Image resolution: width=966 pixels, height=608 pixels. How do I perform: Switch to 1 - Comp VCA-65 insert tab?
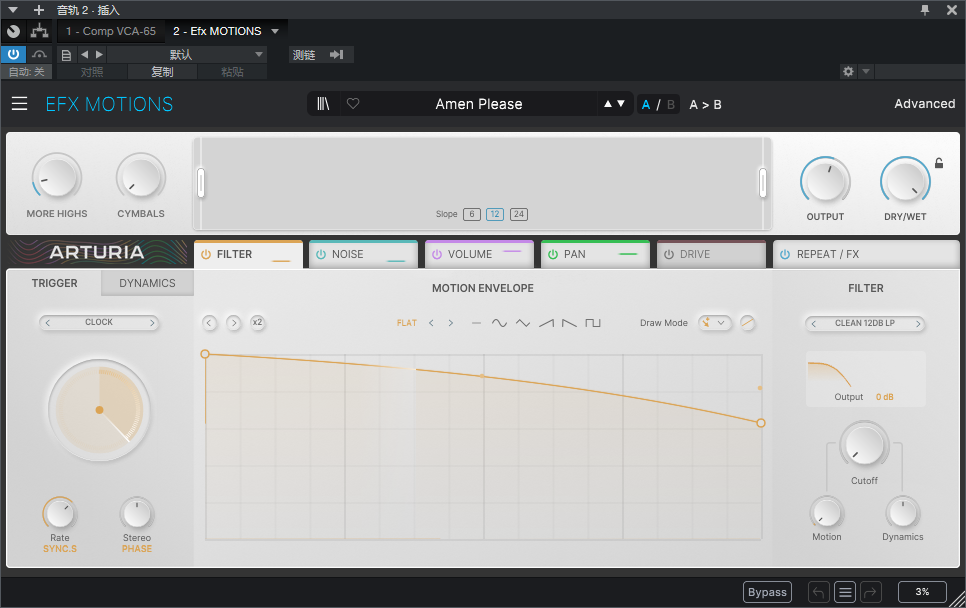coord(111,31)
